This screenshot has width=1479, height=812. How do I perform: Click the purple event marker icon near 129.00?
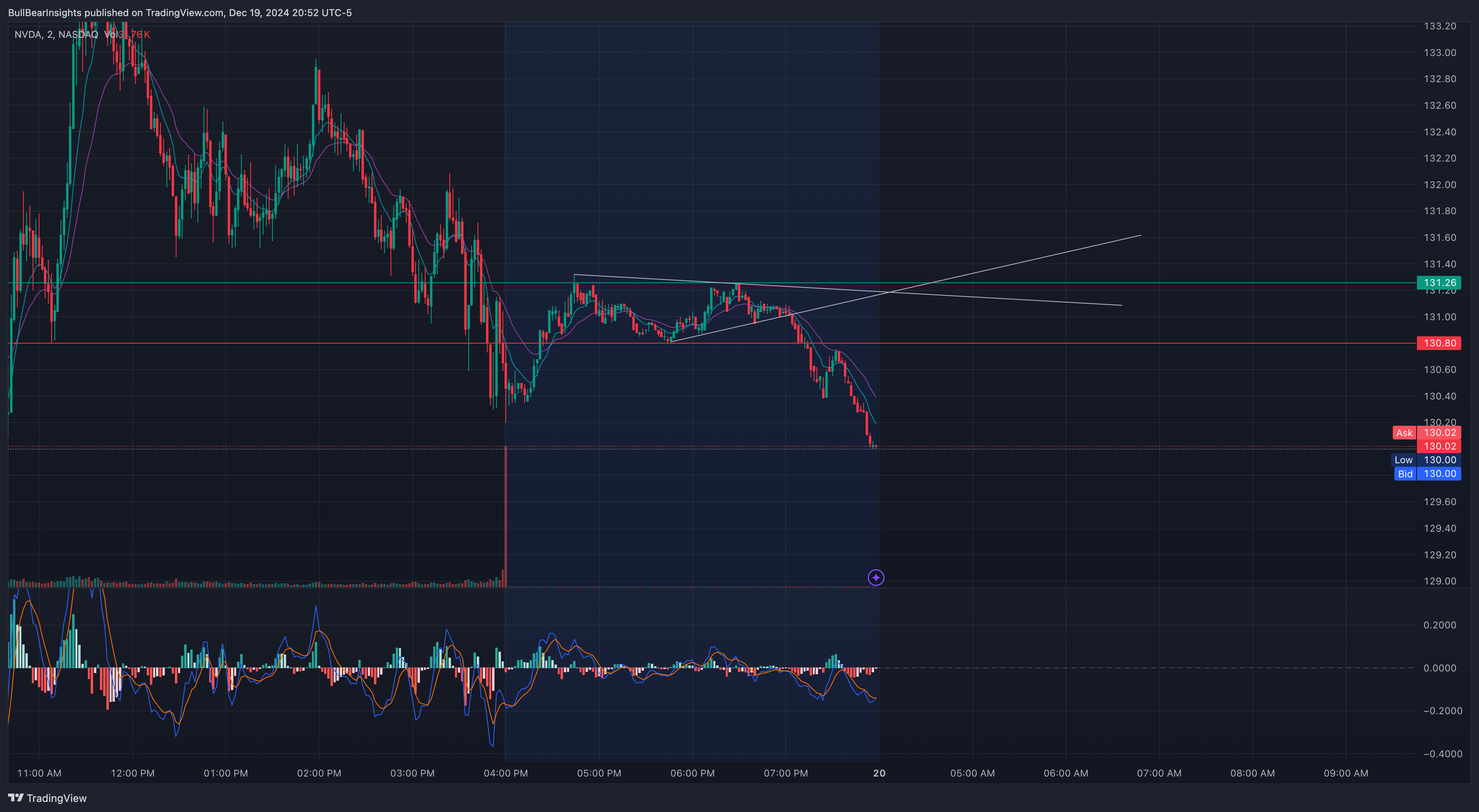click(x=876, y=577)
